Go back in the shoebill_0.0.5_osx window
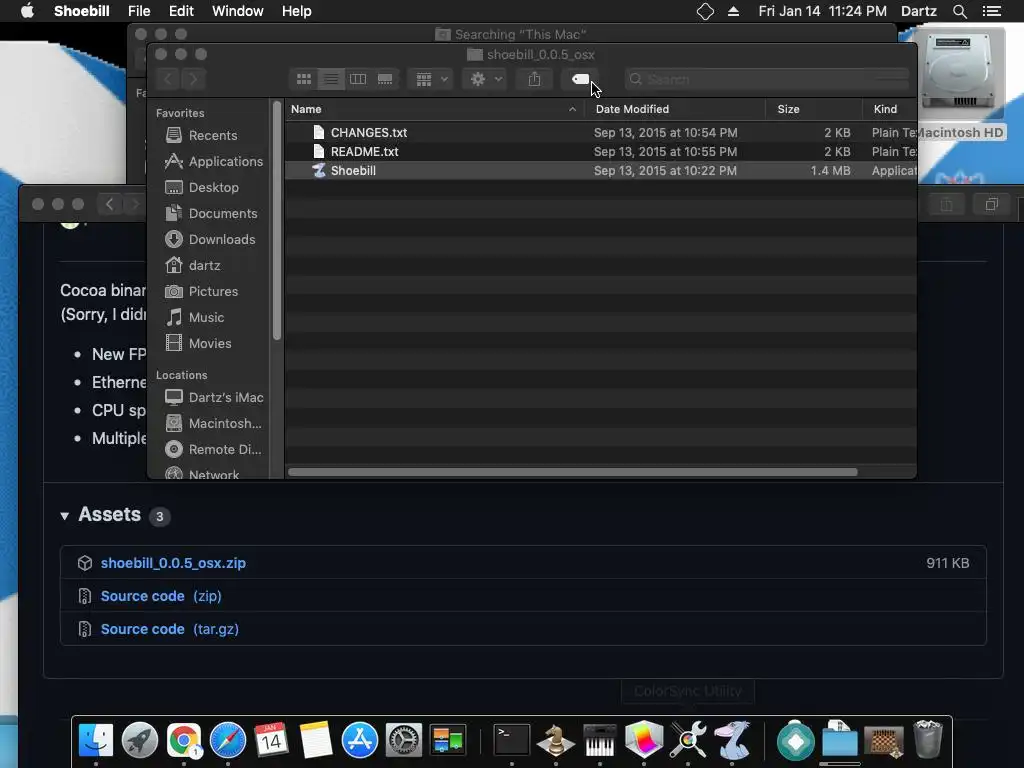Image resolution: width=1024 pixels, height=768 pixels. [168, 79]
